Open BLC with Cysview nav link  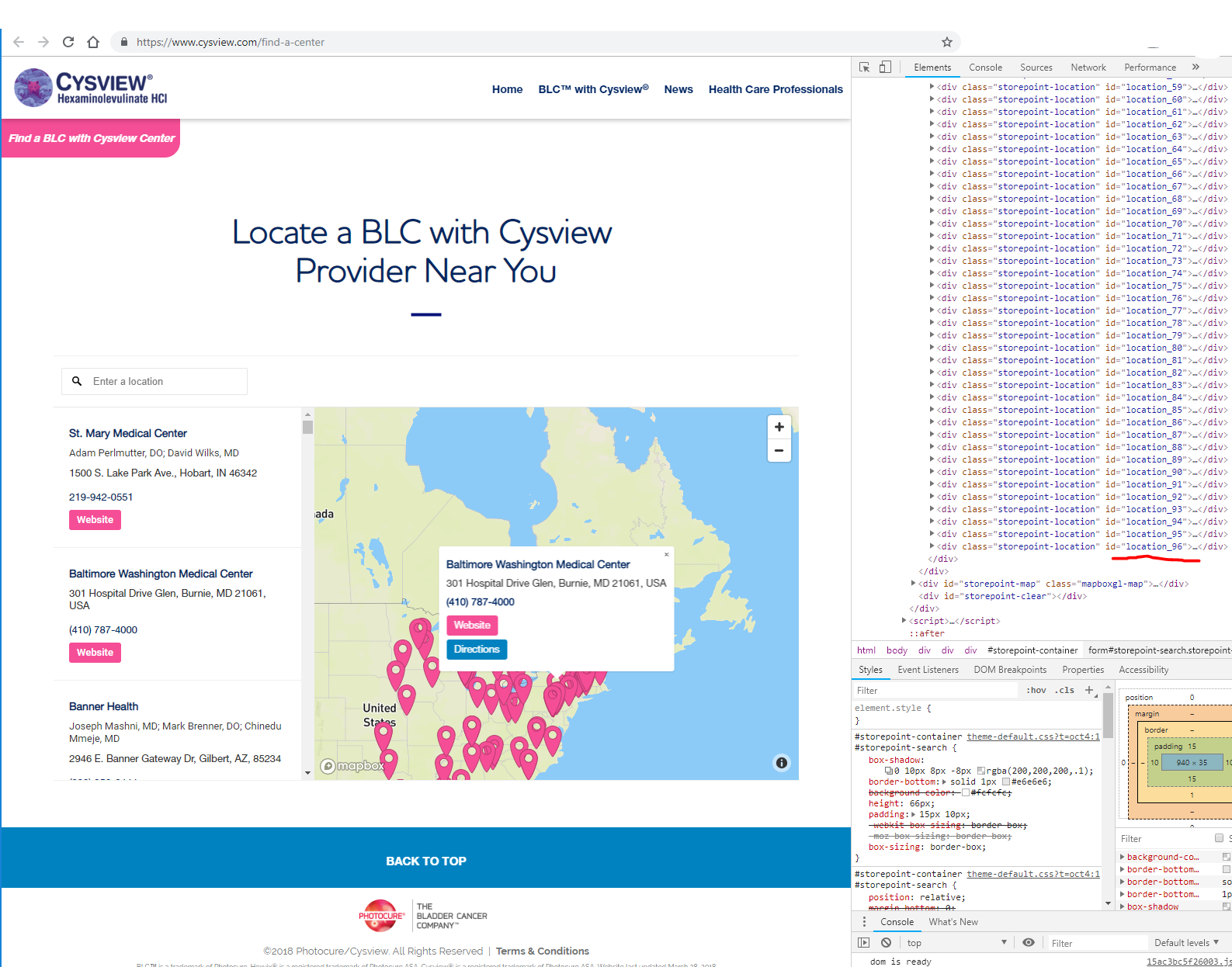[x=594, y=89]
